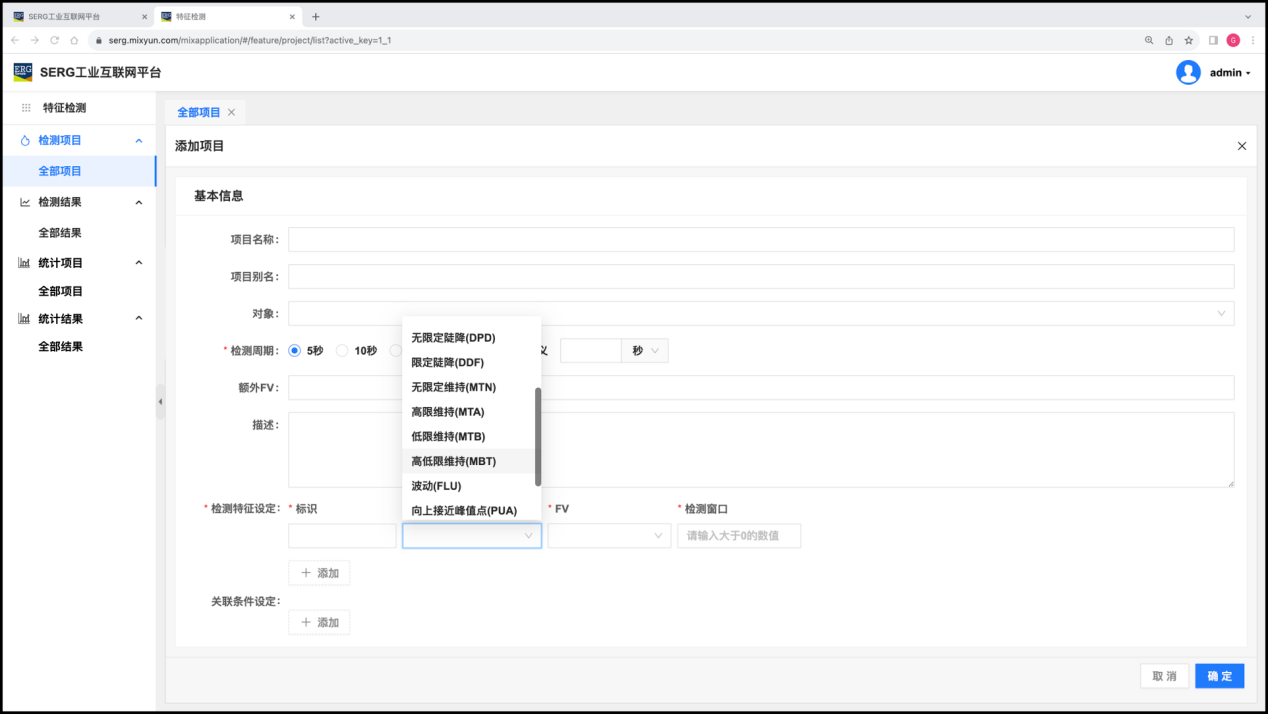1268x714 pixels.
Task: Click the admin user avatar icon
Action: pyautogui.click(x=1188, y=73)
